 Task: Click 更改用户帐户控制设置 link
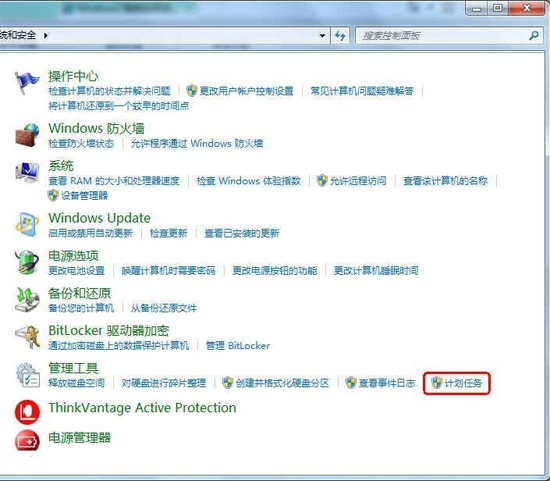246,91
